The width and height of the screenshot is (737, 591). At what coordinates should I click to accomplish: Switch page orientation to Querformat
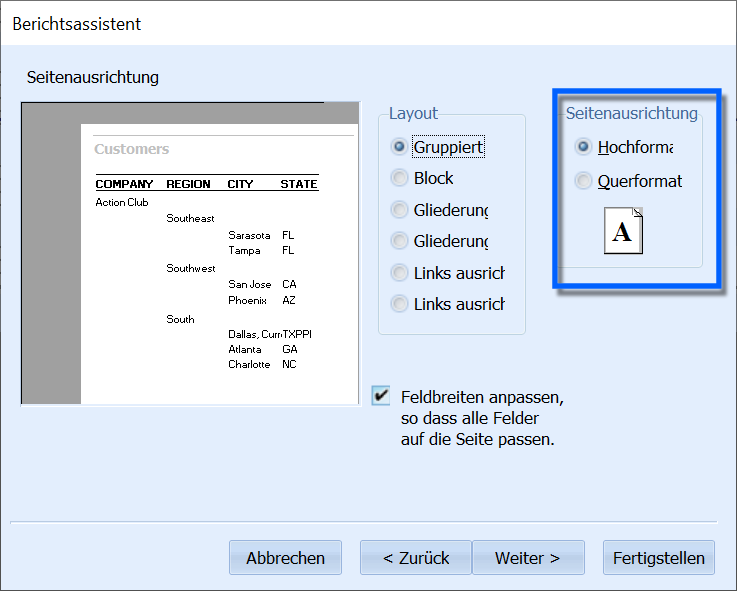628,181
